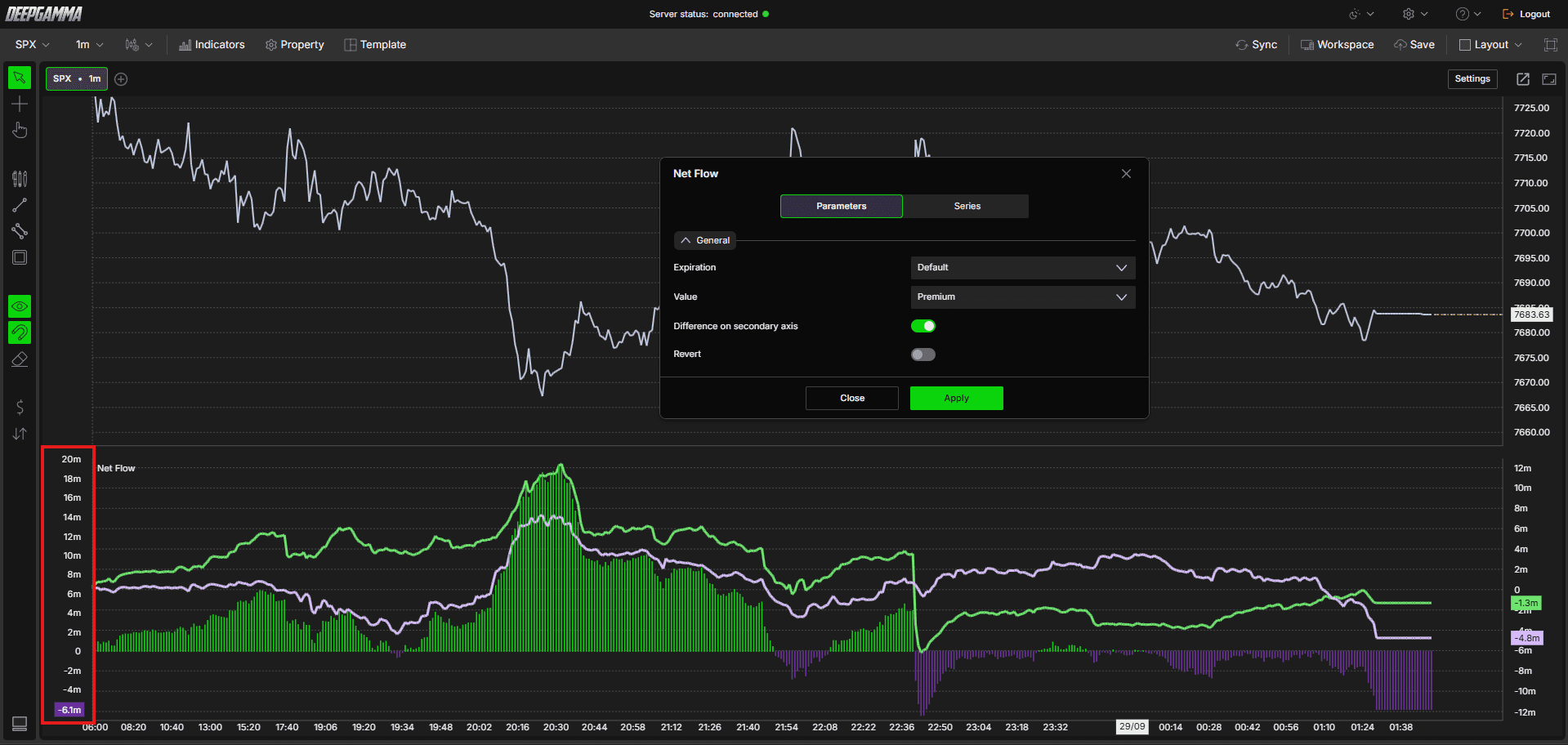1568x745 pixels.
Task: Click the dollar sign tool
Action: pos(20,408)
